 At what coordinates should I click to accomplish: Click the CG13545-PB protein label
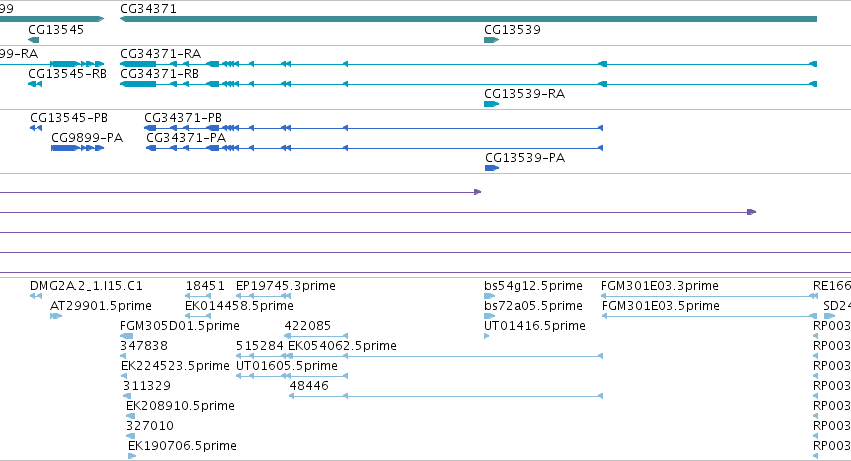[x=69, y=118]
